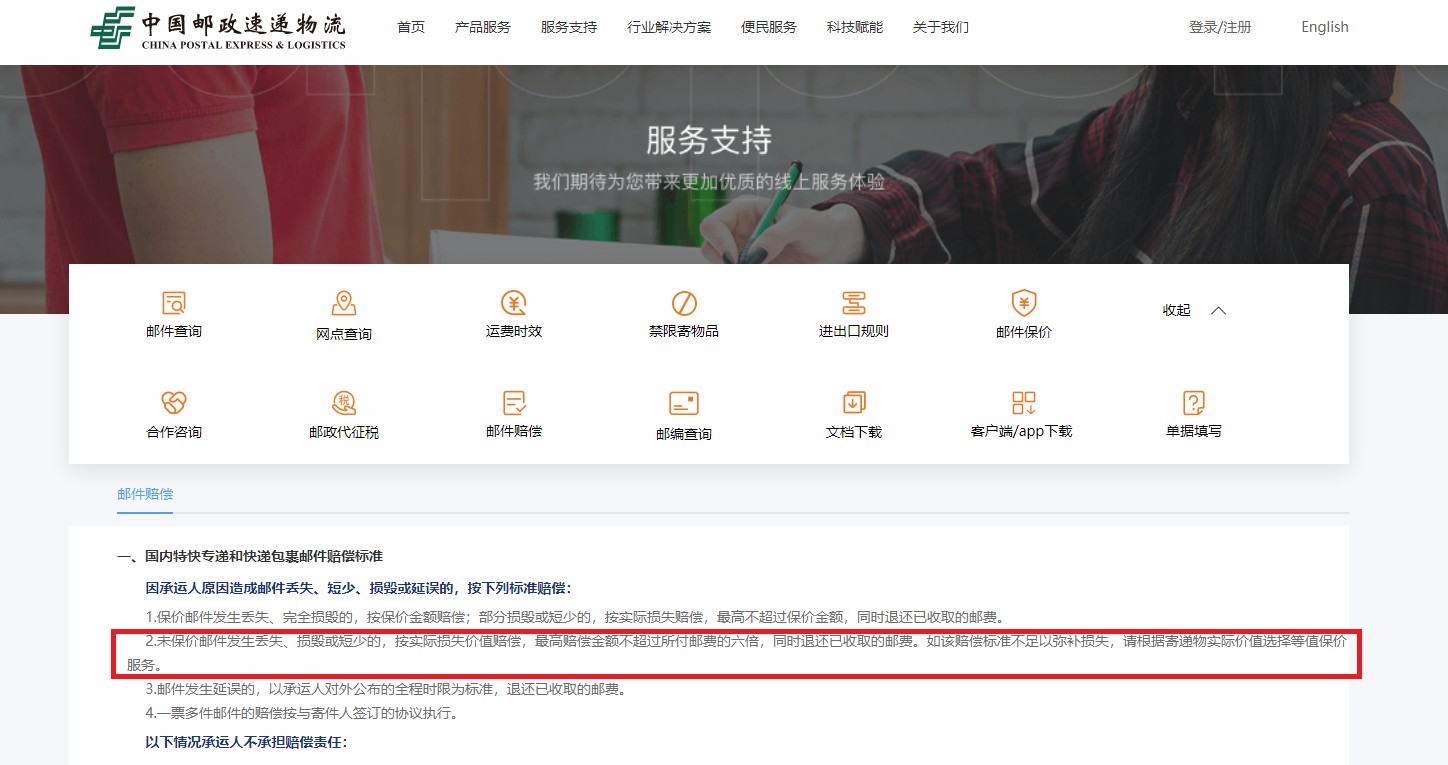Image resolution: width=1448 pixels, height=765 pixels.
Task: Open the 科技赋能 navigation menu
Action: coord(855,27)
